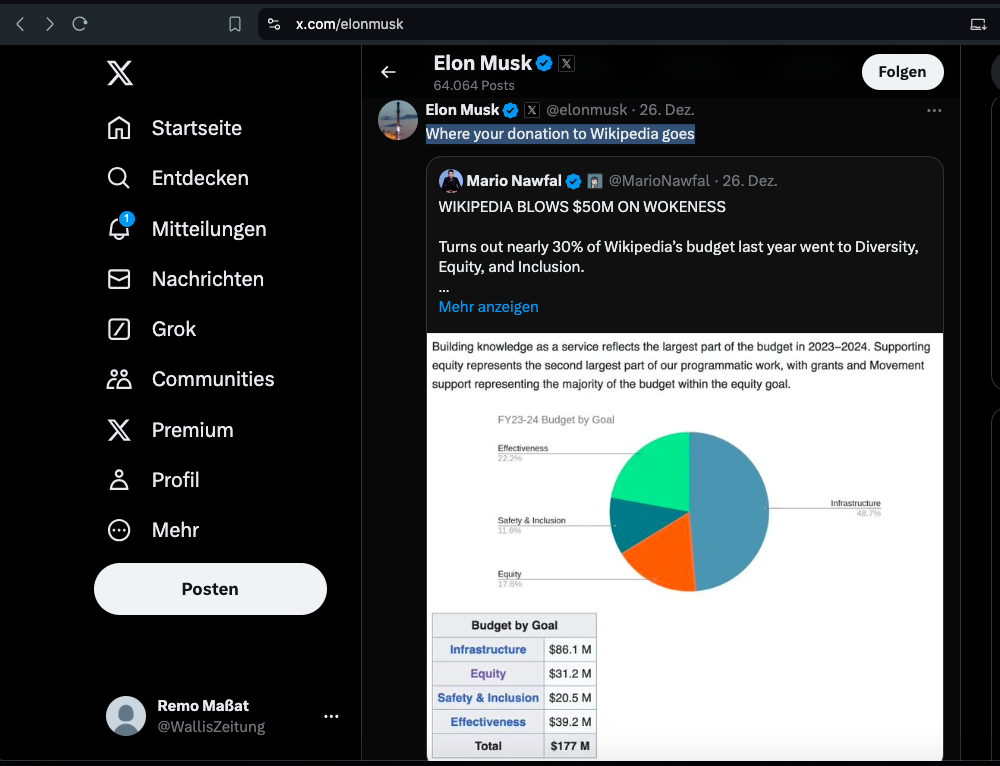
Task: Click verified badge in profile header
Action: [x=544, y=63]
